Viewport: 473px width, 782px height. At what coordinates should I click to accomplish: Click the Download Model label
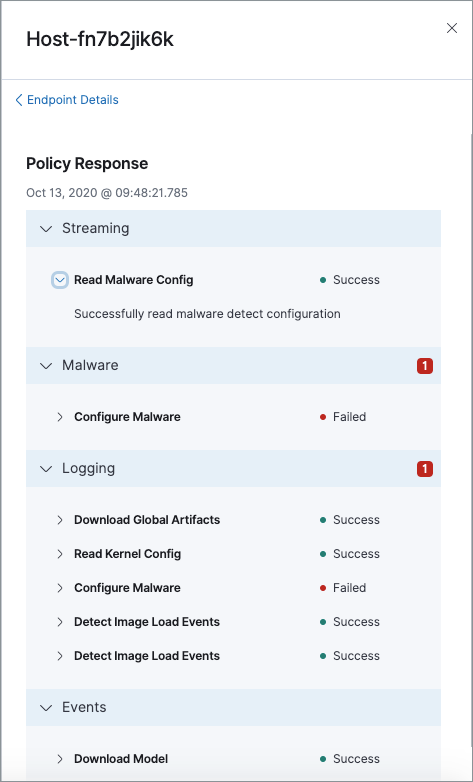(121, 759)
